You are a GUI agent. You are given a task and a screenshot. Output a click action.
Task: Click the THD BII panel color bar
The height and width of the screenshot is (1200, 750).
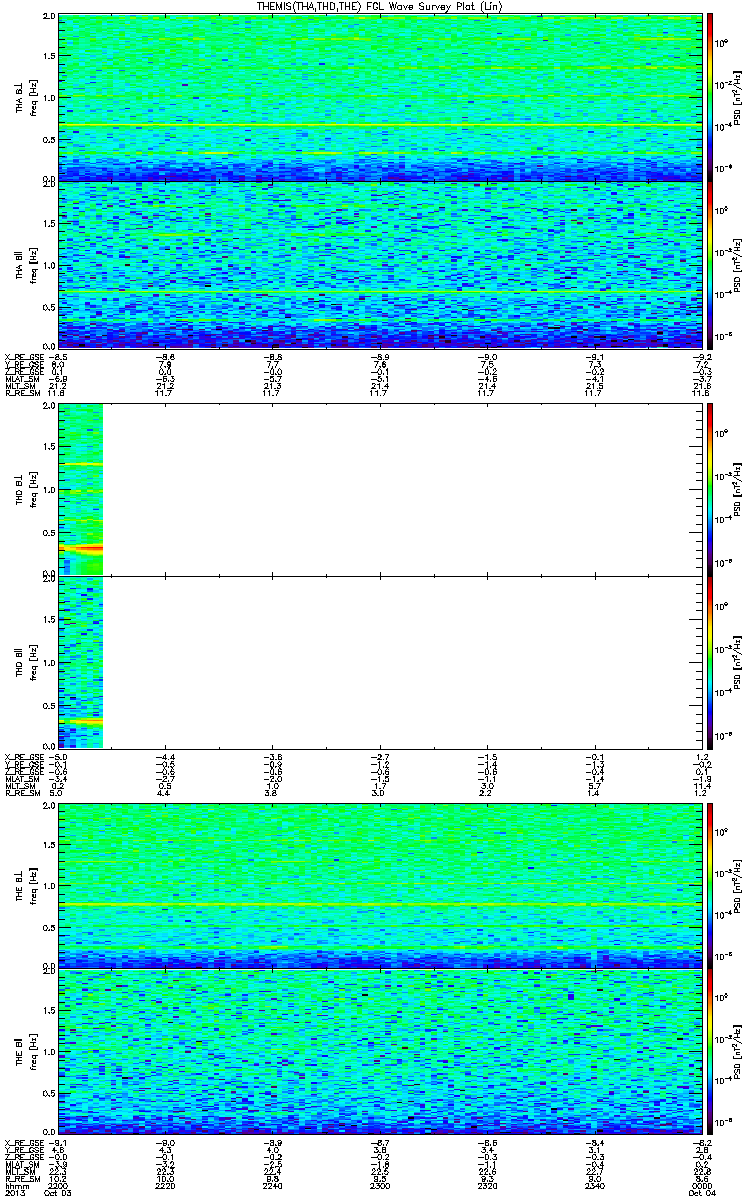pyautogui.click(x=710, y=662)
